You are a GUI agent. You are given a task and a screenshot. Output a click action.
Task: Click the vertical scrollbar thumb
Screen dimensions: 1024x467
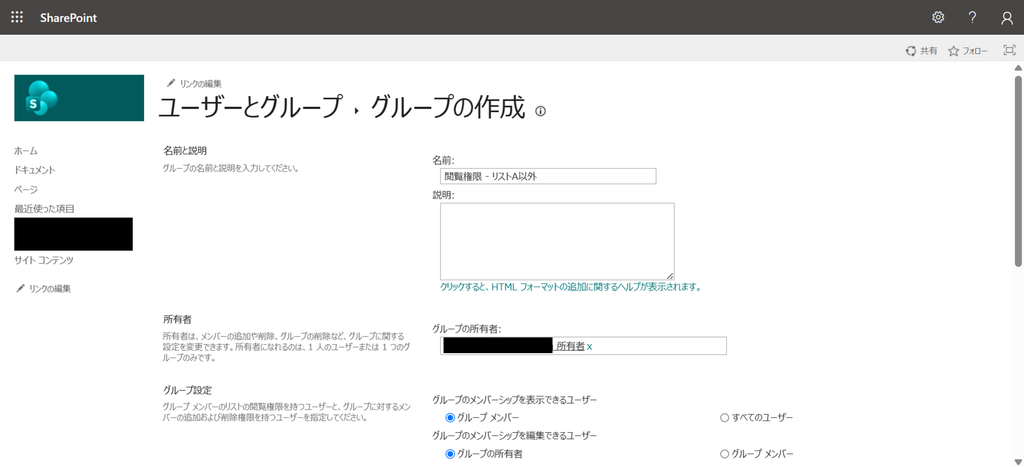click(1017, 170)
